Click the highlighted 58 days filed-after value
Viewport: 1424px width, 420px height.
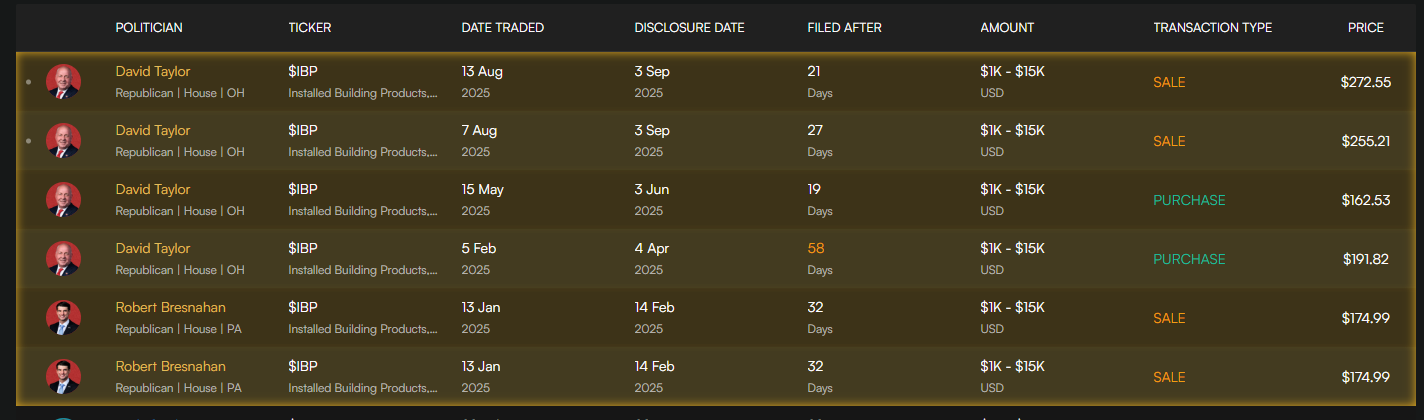point(816,248)
